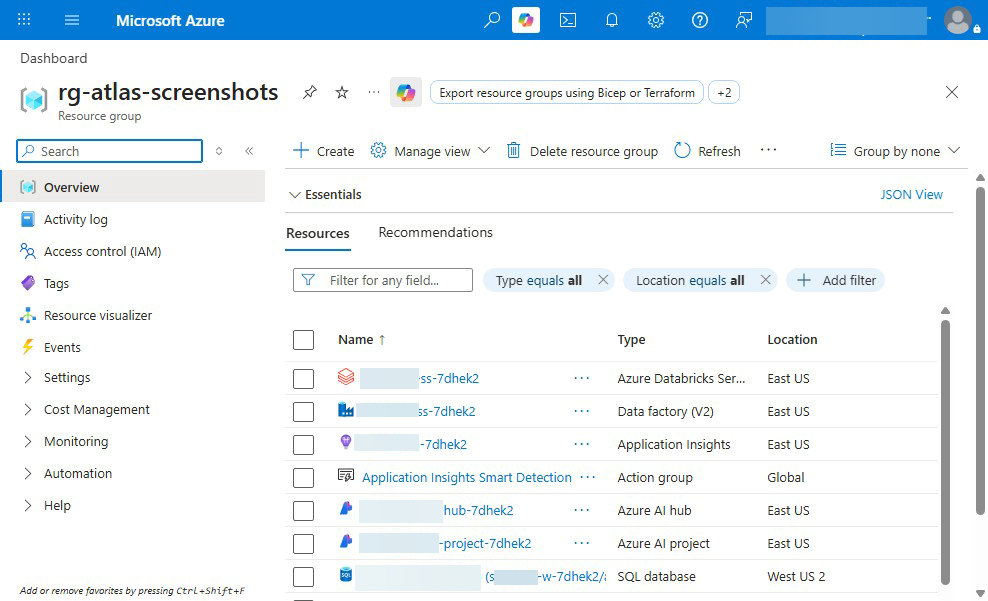Viewport: 988px width, 601px height.
Task: Show the +2 additional Copilot suggestions
Action: point(724,93)
